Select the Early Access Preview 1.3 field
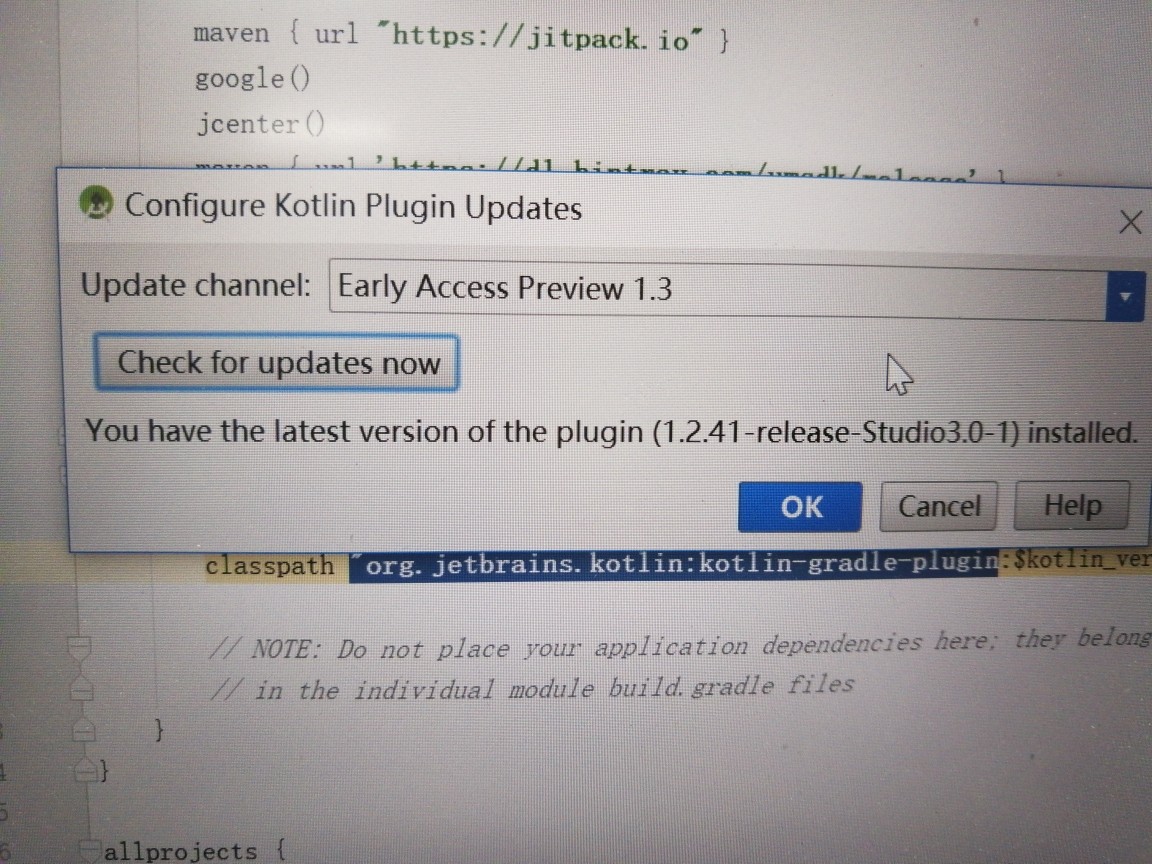This screenshot has width=1152, height=864. pyautogui.click(x=717, y=289)
